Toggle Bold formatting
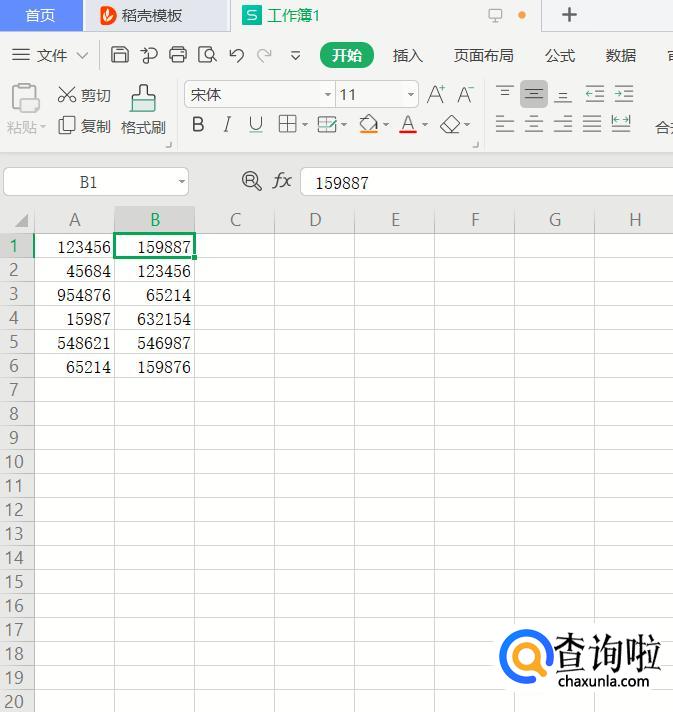 [198, 125]
